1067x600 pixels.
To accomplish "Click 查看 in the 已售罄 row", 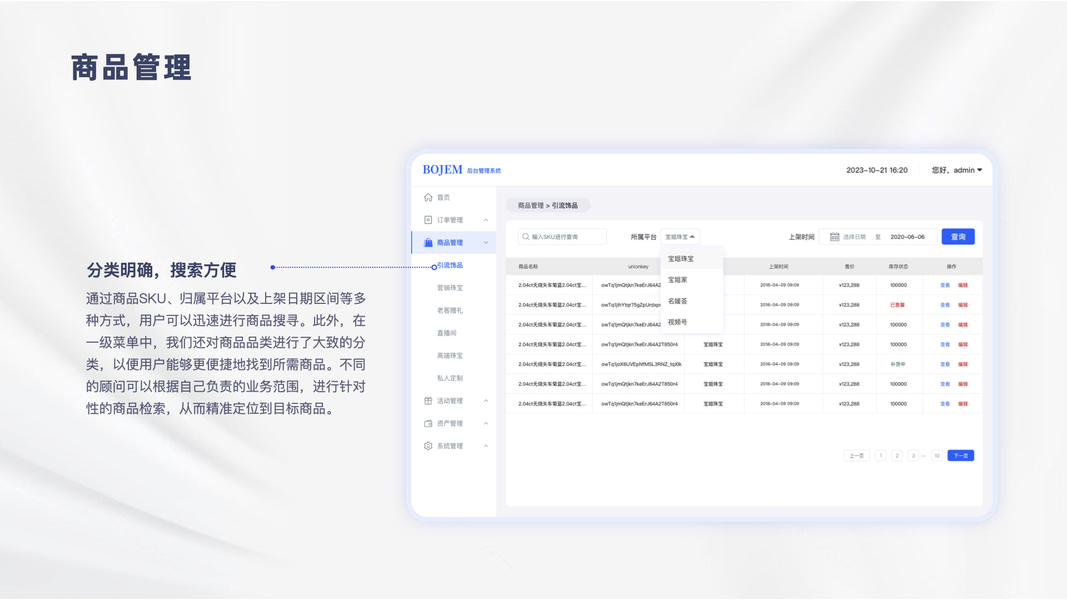I will pos(945,305).
